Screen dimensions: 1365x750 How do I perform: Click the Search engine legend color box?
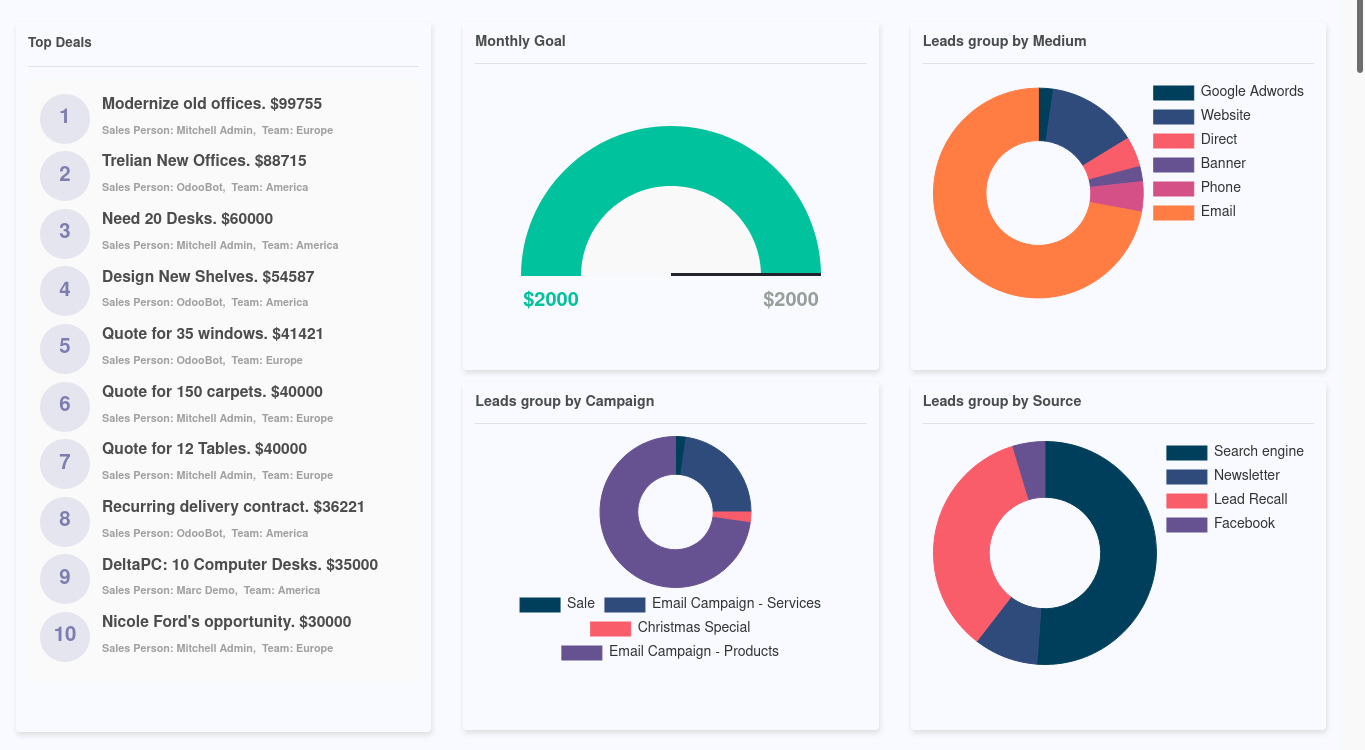click(1186, 452)
